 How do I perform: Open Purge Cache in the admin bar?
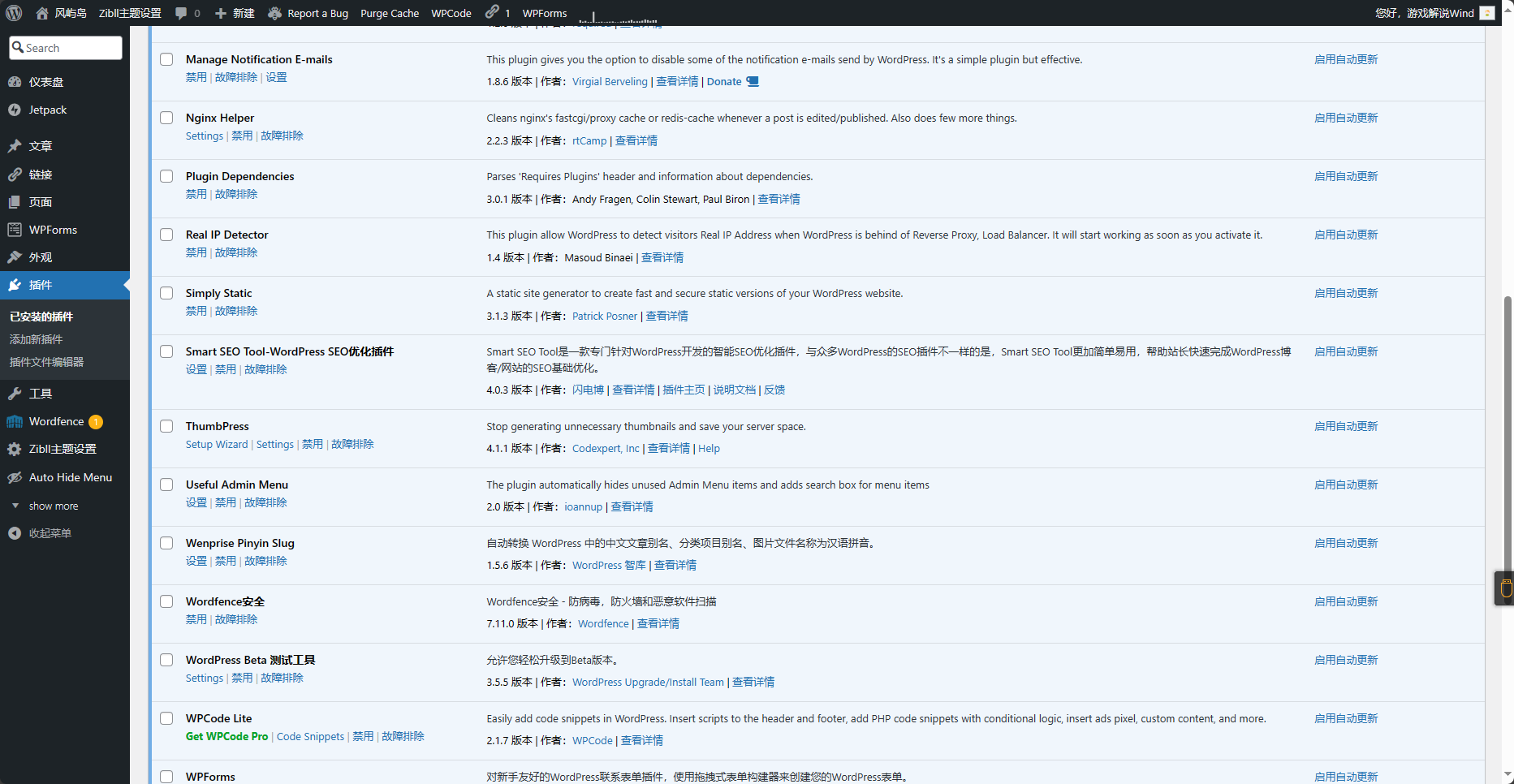[x=390, y=13]
